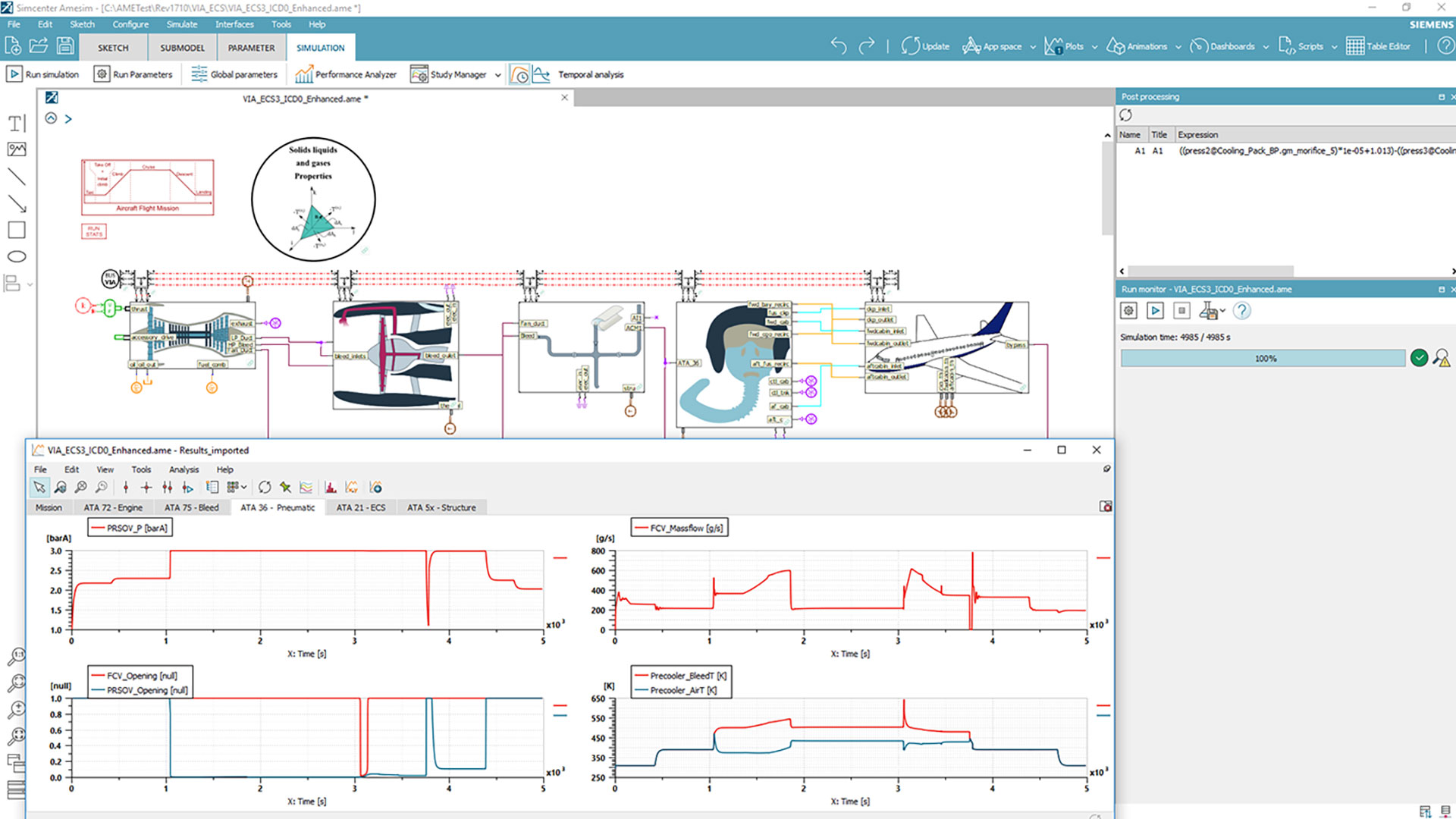Open the Help question mark icon
The width and height of the screenshot is (1456, 819).
1445,46
